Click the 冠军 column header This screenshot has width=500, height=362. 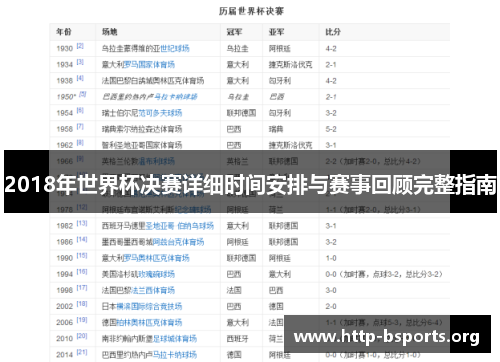click(x=234, y=32)
